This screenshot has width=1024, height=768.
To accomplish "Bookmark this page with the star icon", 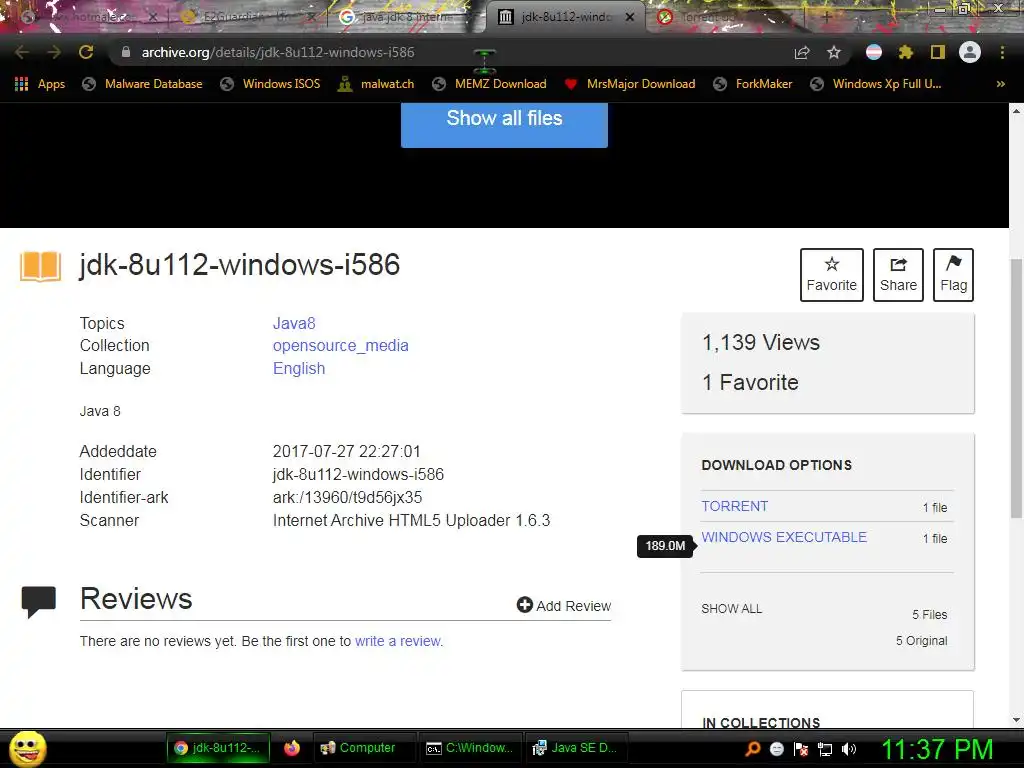I will (834, 52).
